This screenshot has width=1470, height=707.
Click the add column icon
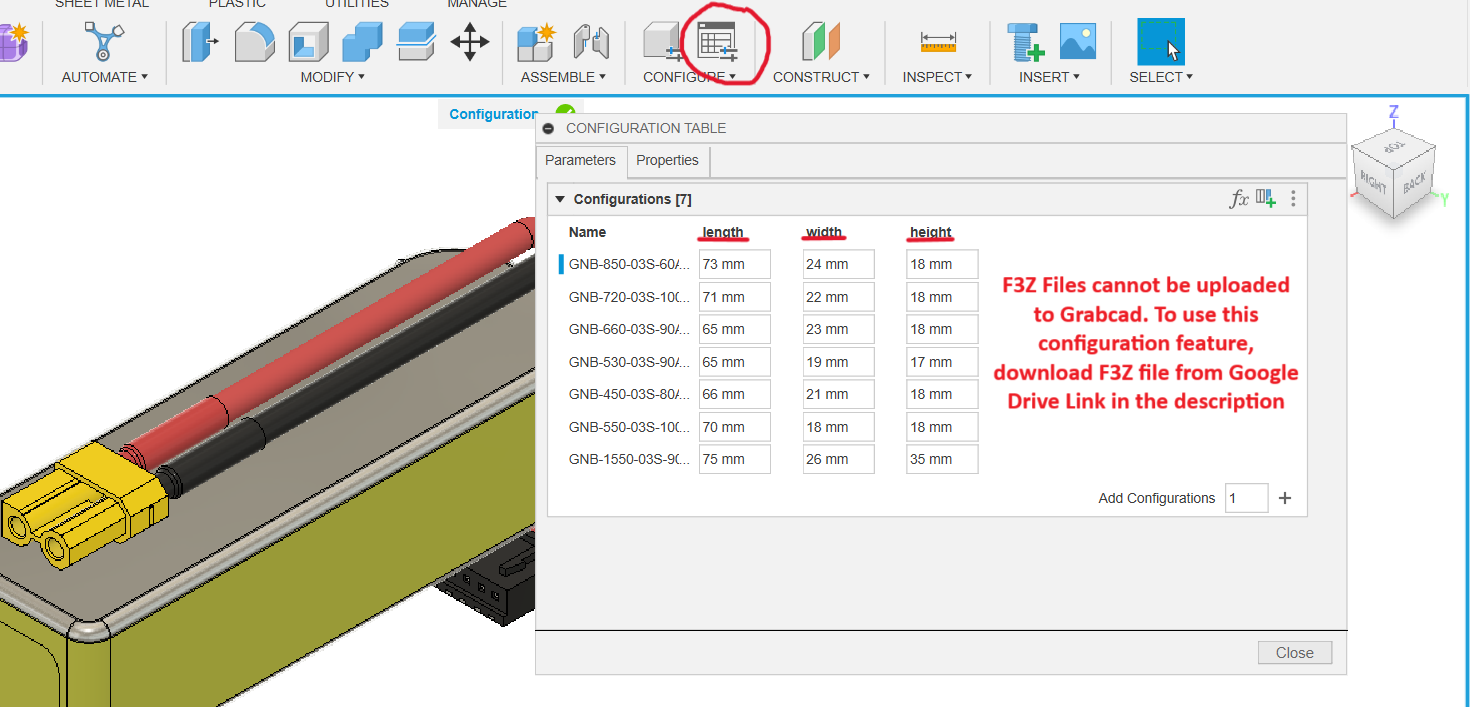click(1266, 198)
